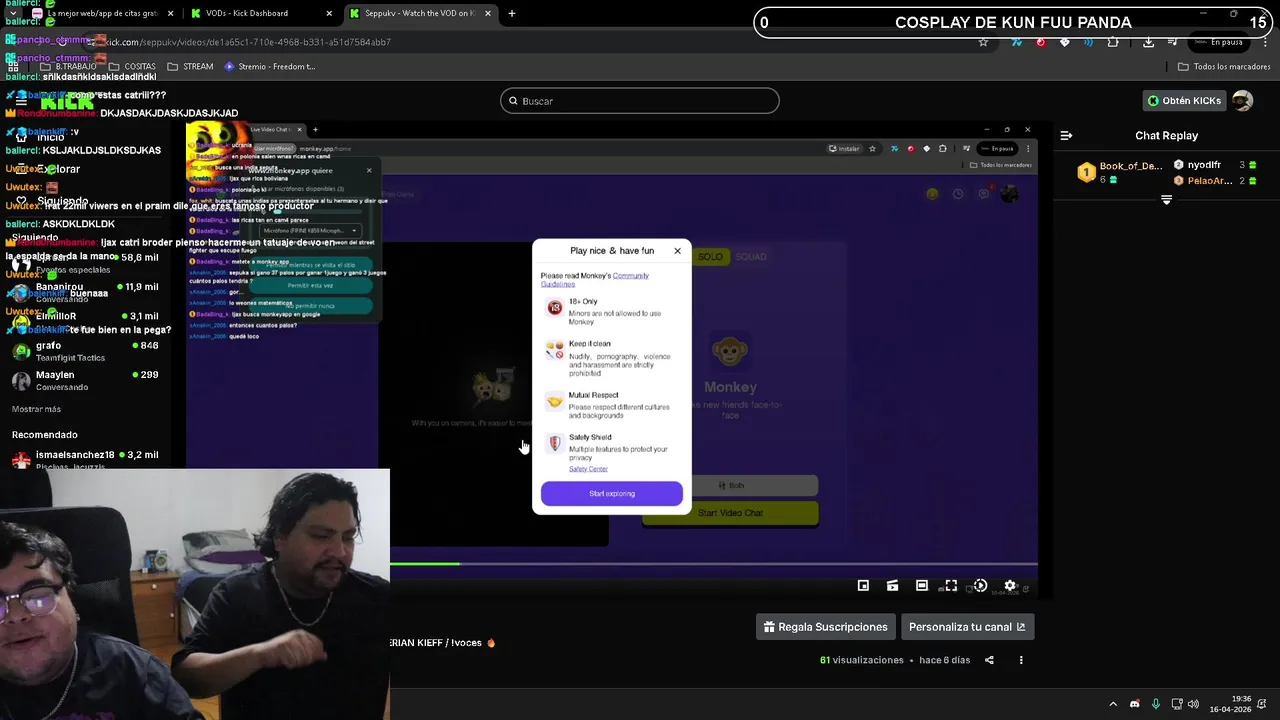Select nyodlfr in the gift leaderboard
Screen dimensions: 1280x720
[1215, 165]
